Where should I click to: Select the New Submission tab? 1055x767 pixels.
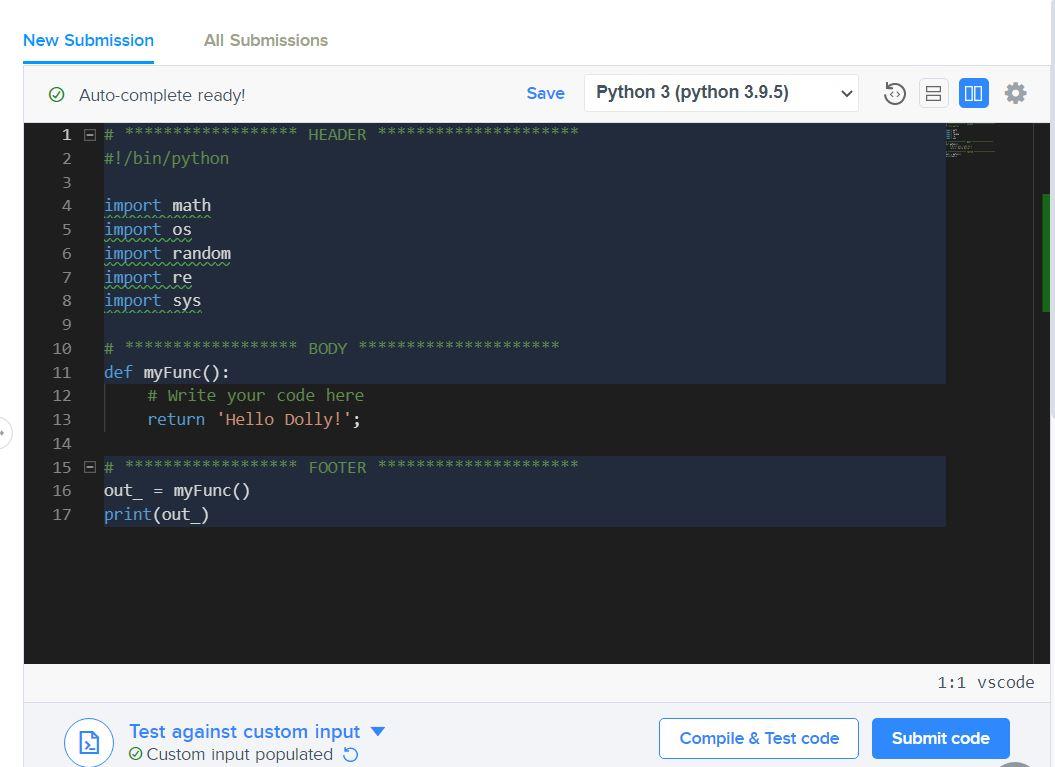[88, 40]
